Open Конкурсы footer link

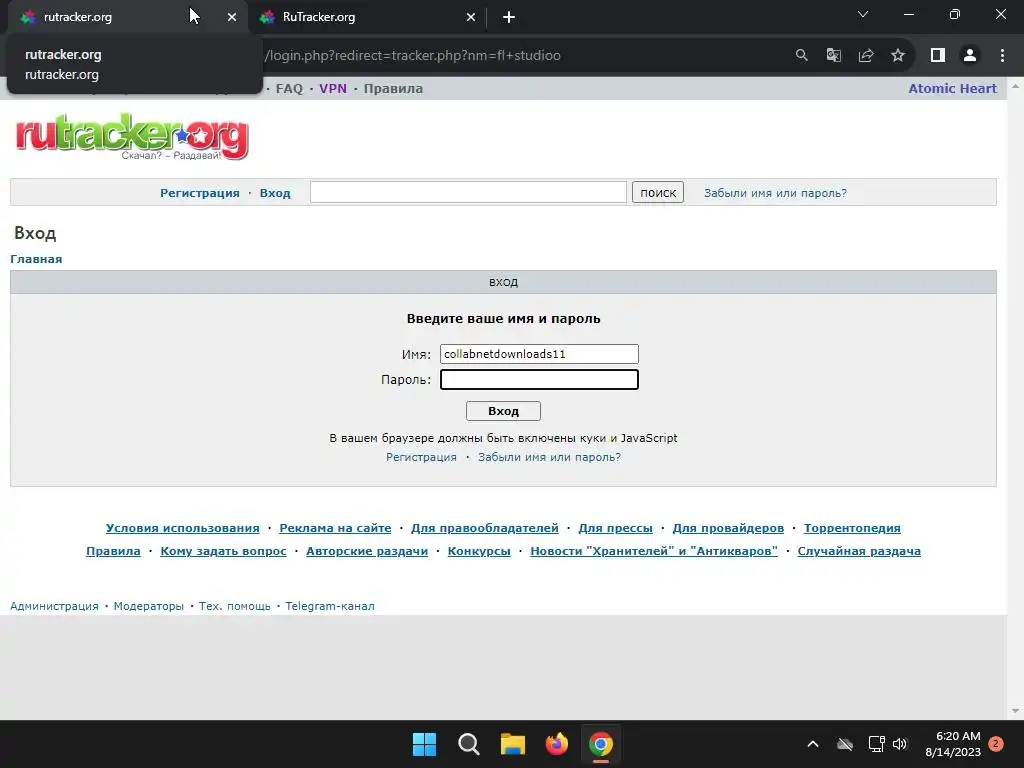(x=479, y=551)
